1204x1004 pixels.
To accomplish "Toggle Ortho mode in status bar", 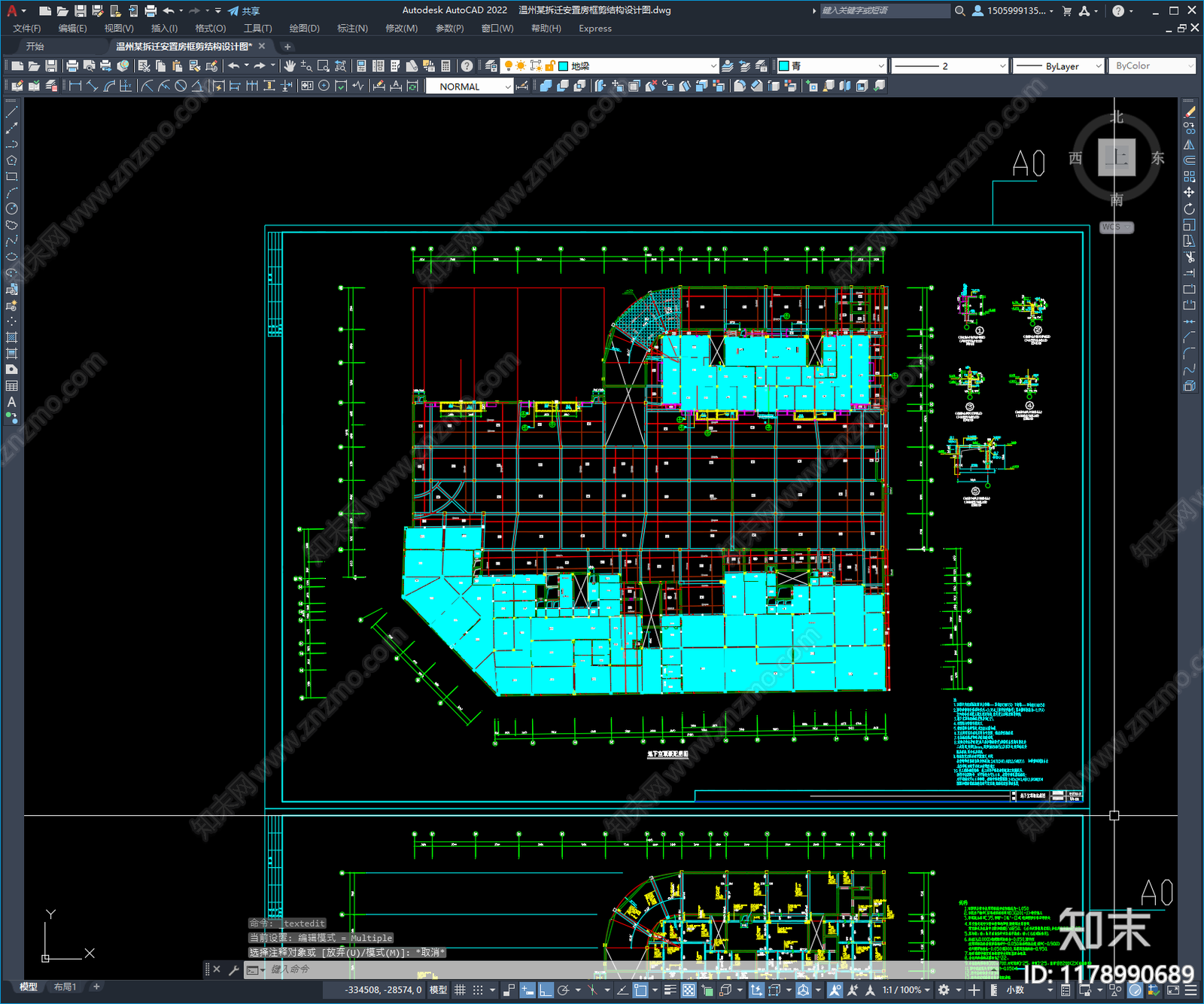I will (x=546, y=990).
